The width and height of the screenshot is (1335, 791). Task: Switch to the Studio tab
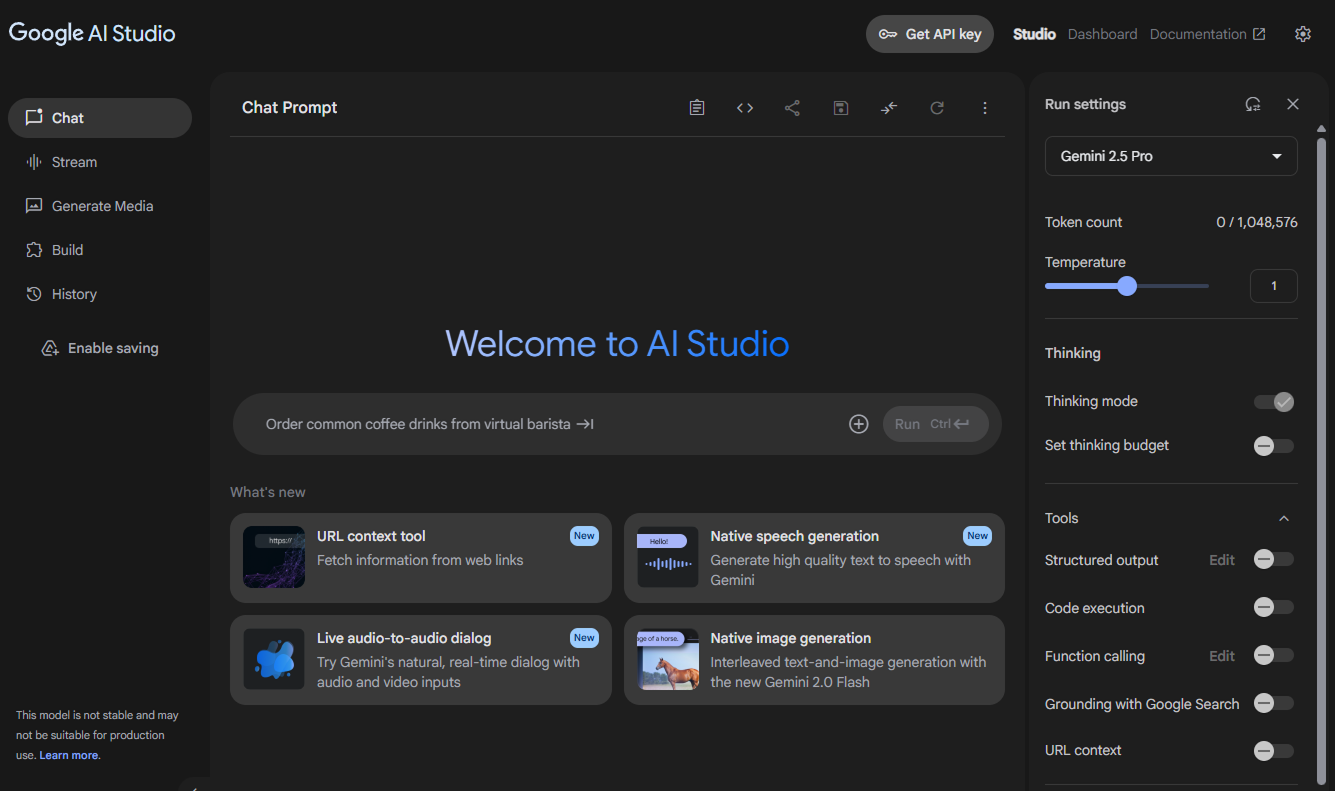pyautogui.click(x=1034, y=34)
